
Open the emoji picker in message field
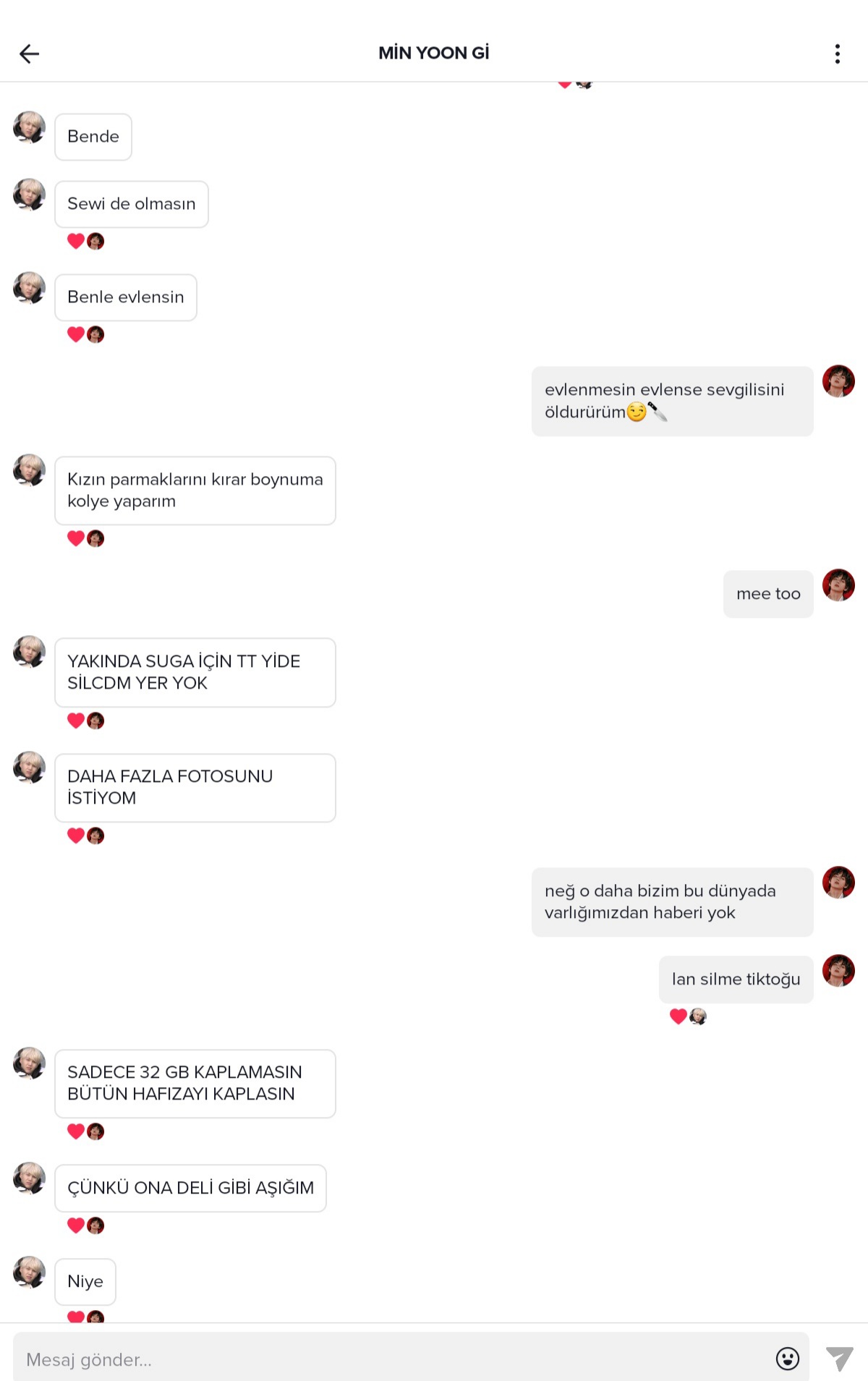(x=787, y=1359)
